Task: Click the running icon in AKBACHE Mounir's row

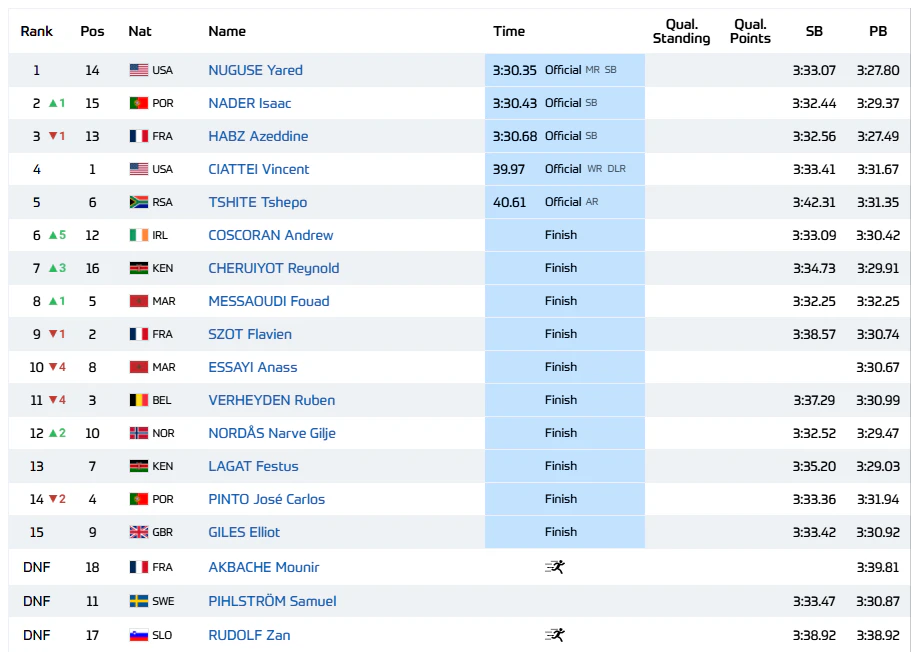Action: [555, 567]
